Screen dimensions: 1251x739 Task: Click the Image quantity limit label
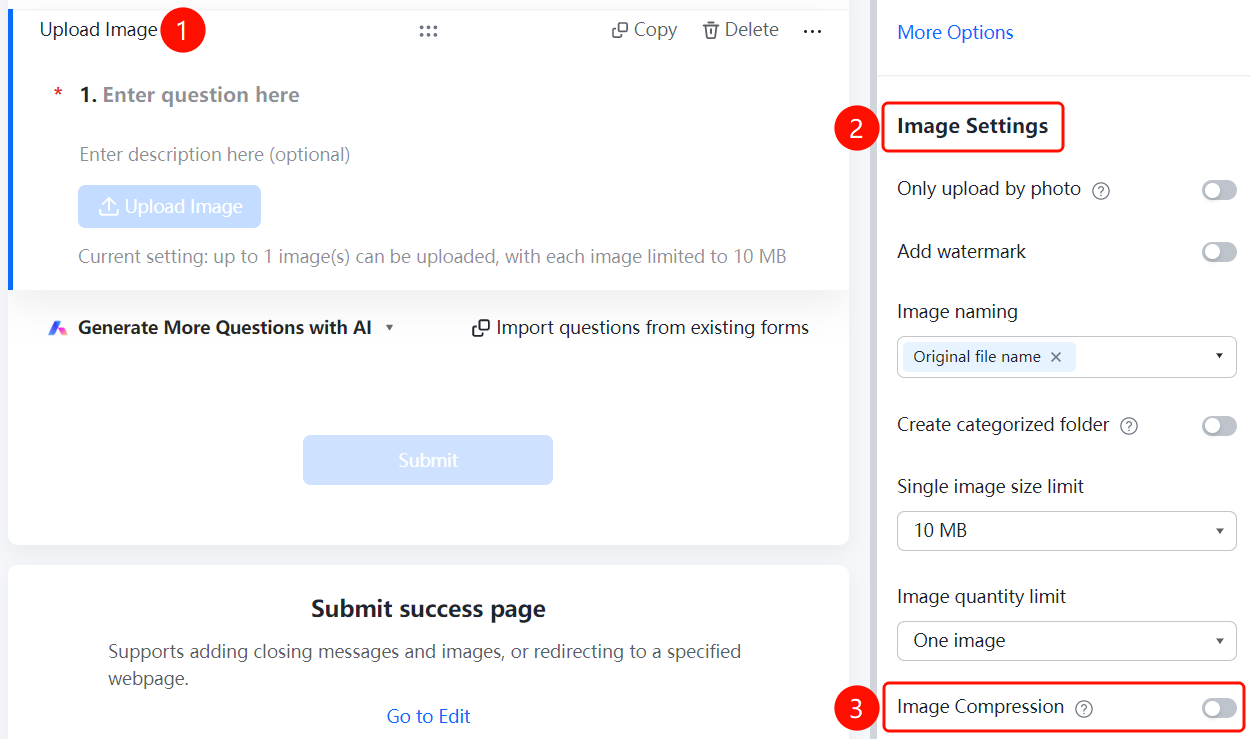tap(981, 597)
